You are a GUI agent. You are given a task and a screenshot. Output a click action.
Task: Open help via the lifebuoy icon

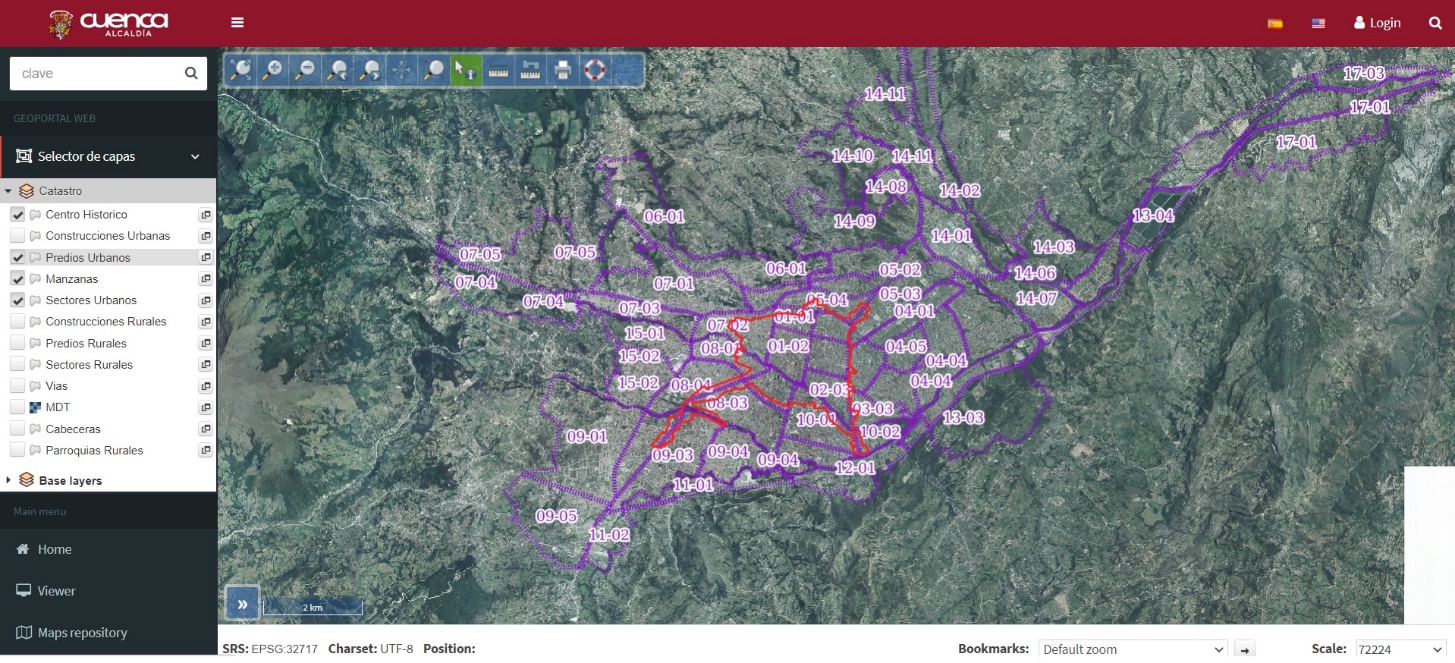tap(595, 70)
